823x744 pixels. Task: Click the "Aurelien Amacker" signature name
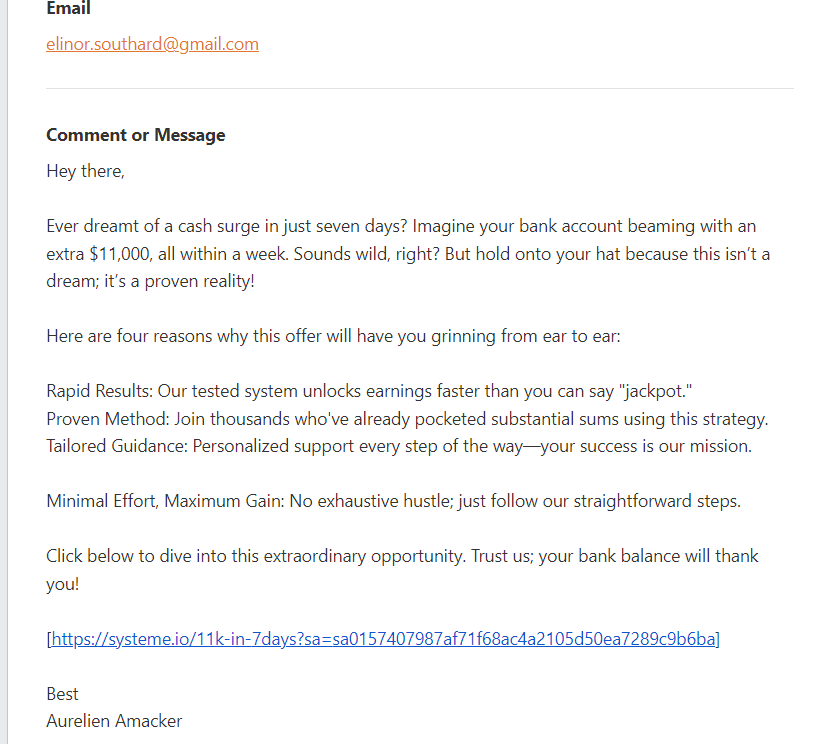point(114,721)
